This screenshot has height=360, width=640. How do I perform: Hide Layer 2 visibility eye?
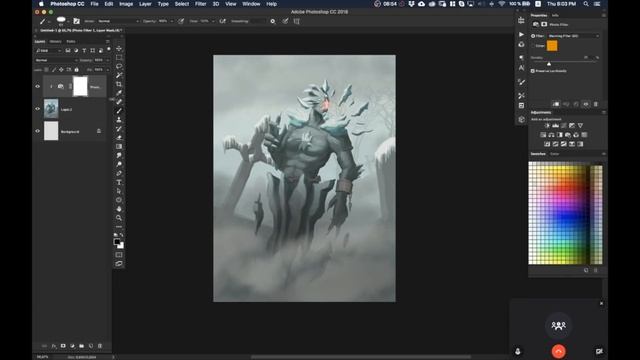pyautogui.click(x=38, y=109)
